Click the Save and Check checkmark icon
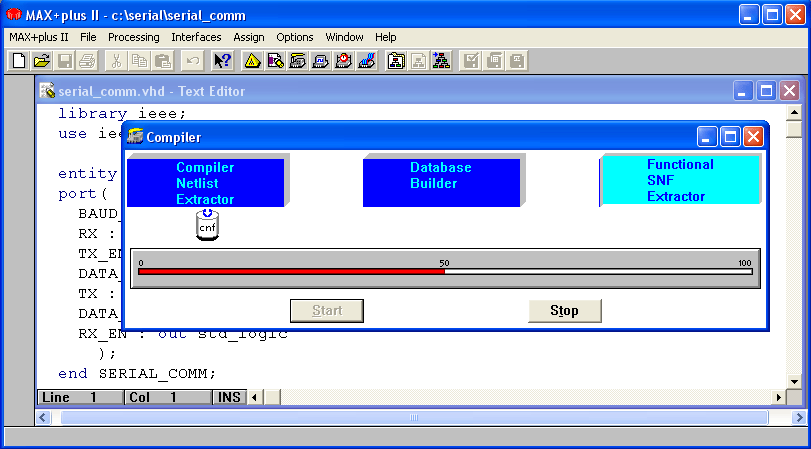811x449 pixels. click(471, 61)
